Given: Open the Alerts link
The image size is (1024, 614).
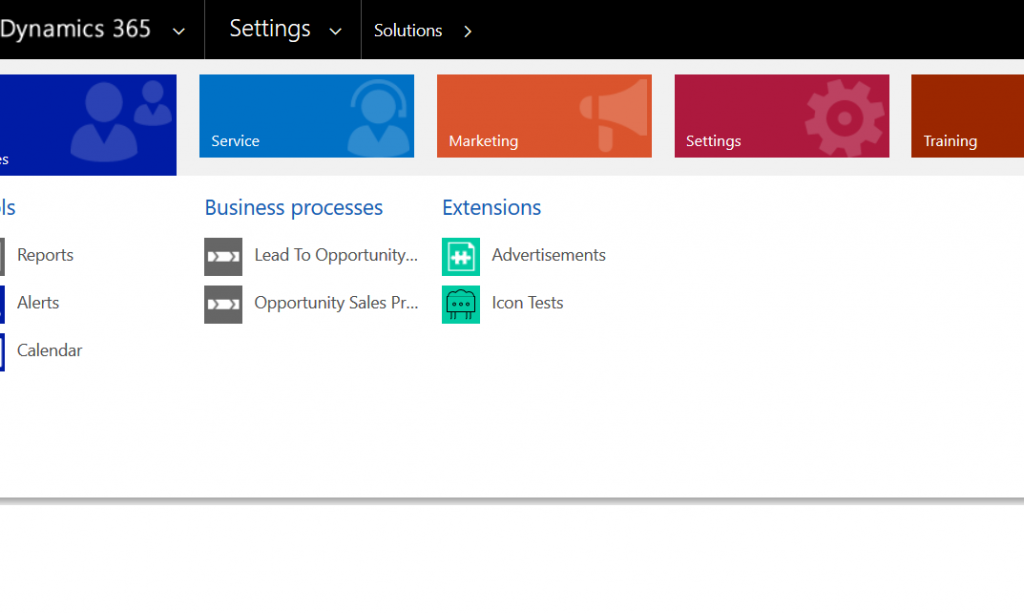Looking at the screenshot, I should tap(38, 302).
